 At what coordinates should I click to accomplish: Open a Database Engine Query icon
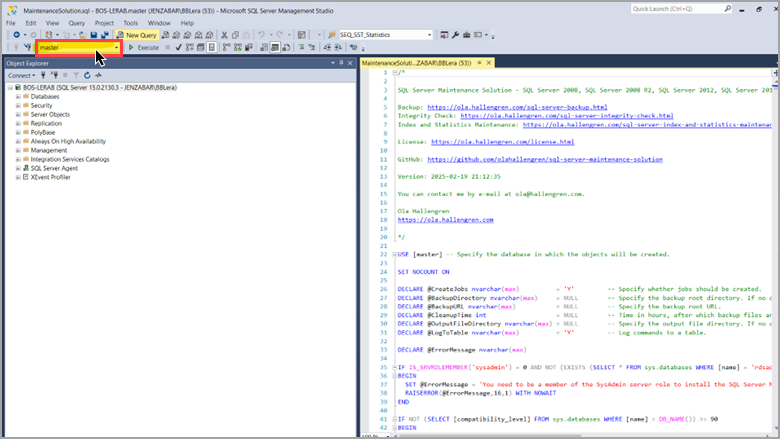coord(165,35)
